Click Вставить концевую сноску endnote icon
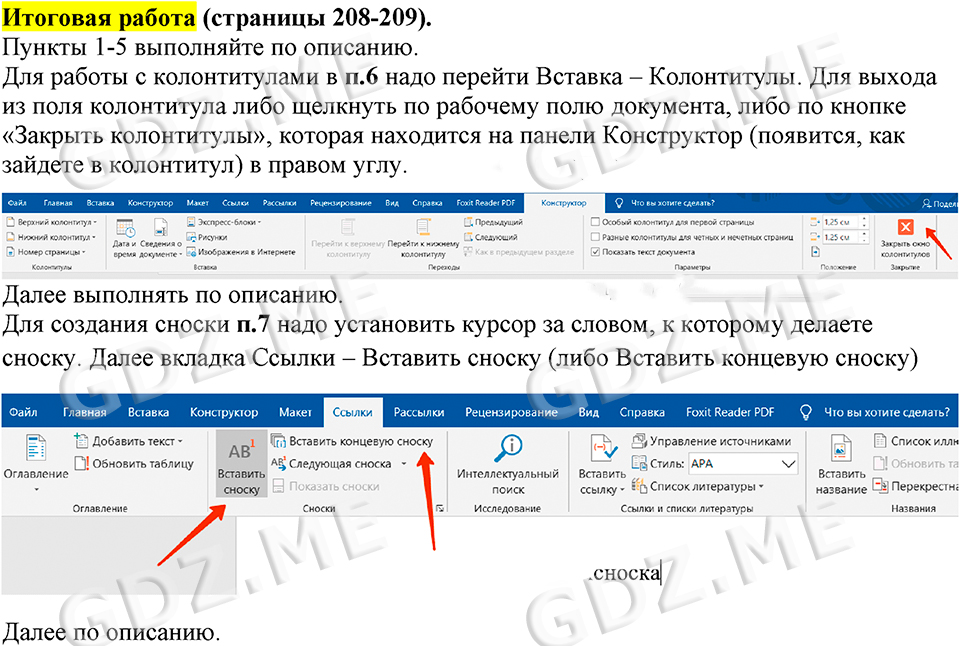Image resolution: width=960 pixels, height=646 pixels. pyautogui.click(x=280, y=441)
